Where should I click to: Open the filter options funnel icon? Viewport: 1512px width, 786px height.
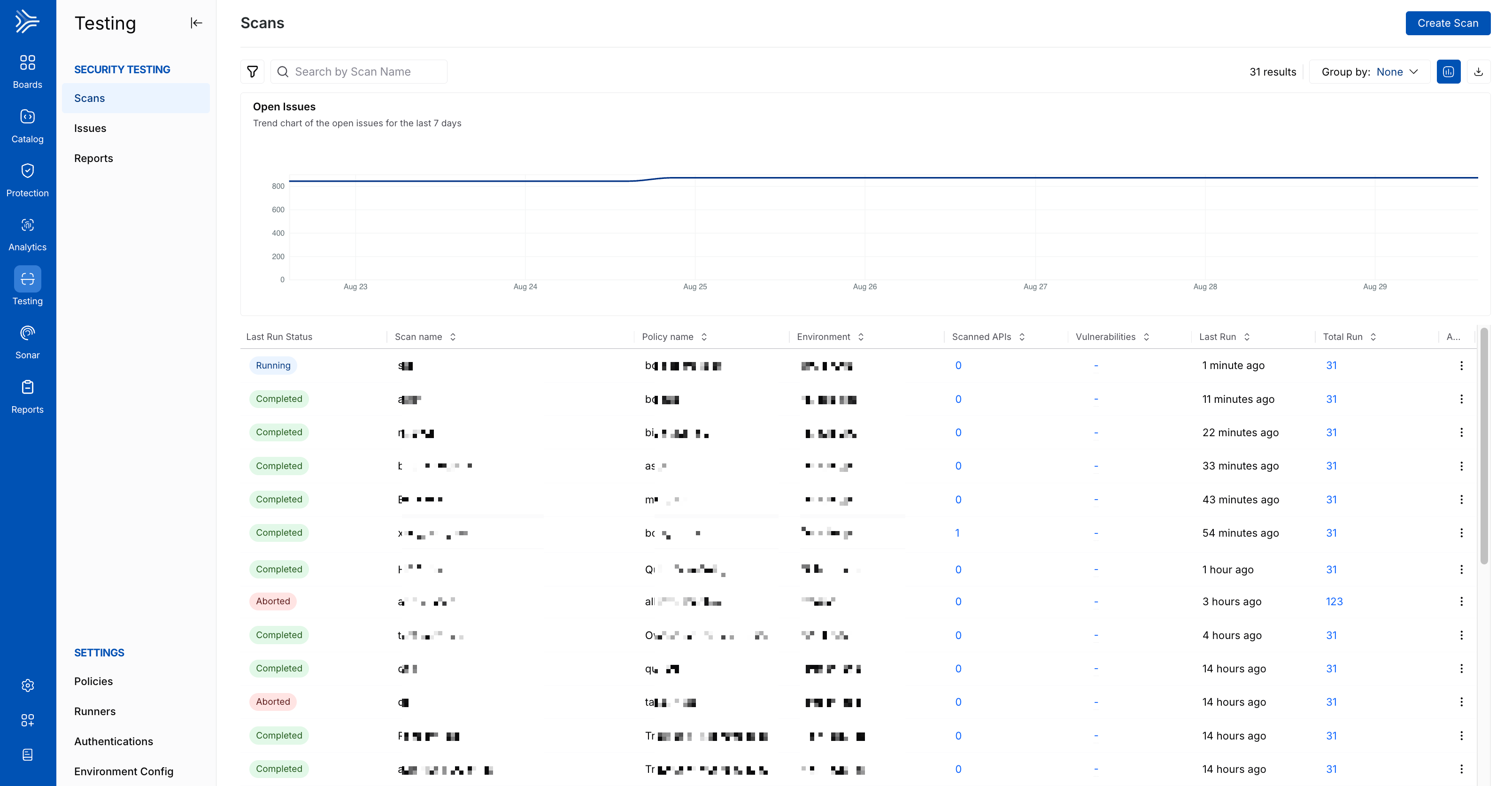pos(253,72)
